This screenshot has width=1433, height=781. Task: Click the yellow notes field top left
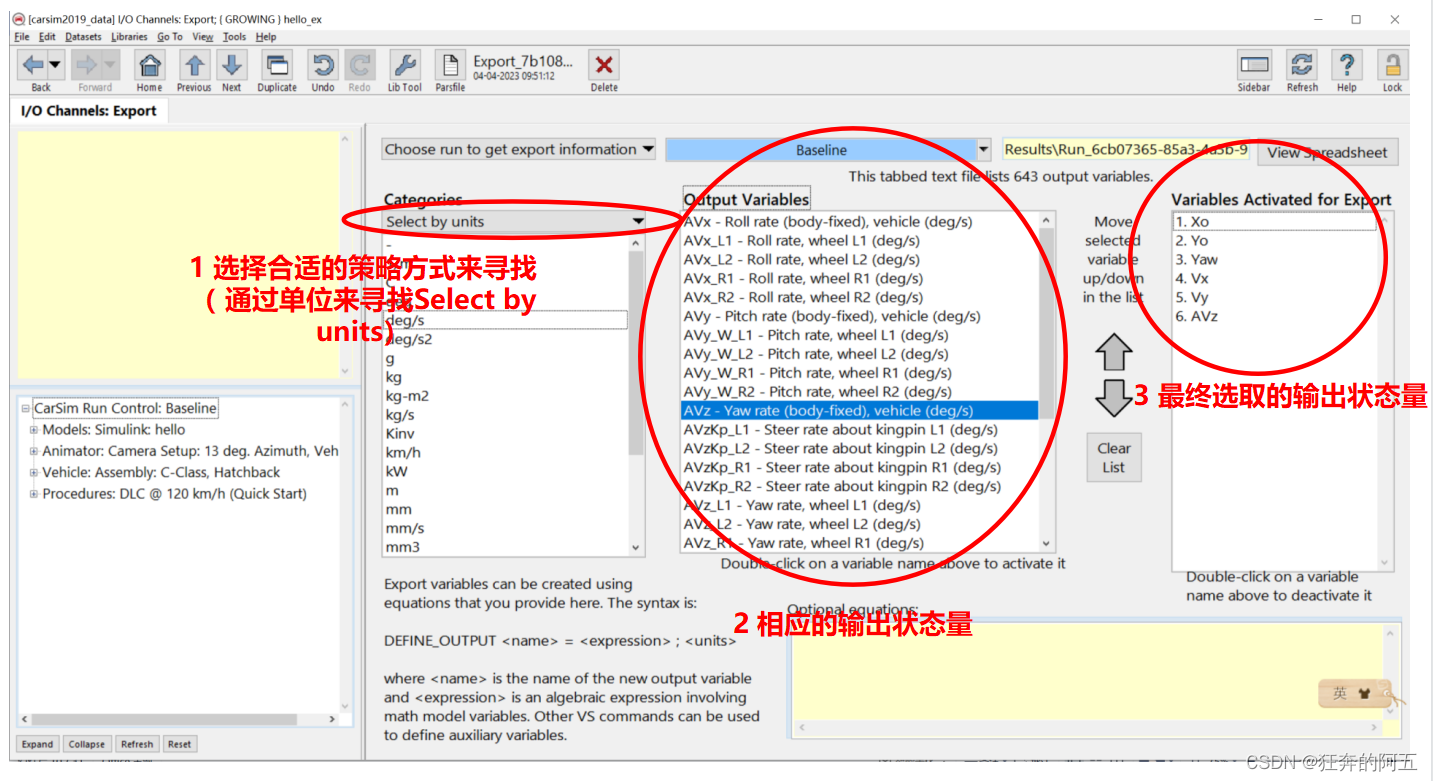click(176, 255)
